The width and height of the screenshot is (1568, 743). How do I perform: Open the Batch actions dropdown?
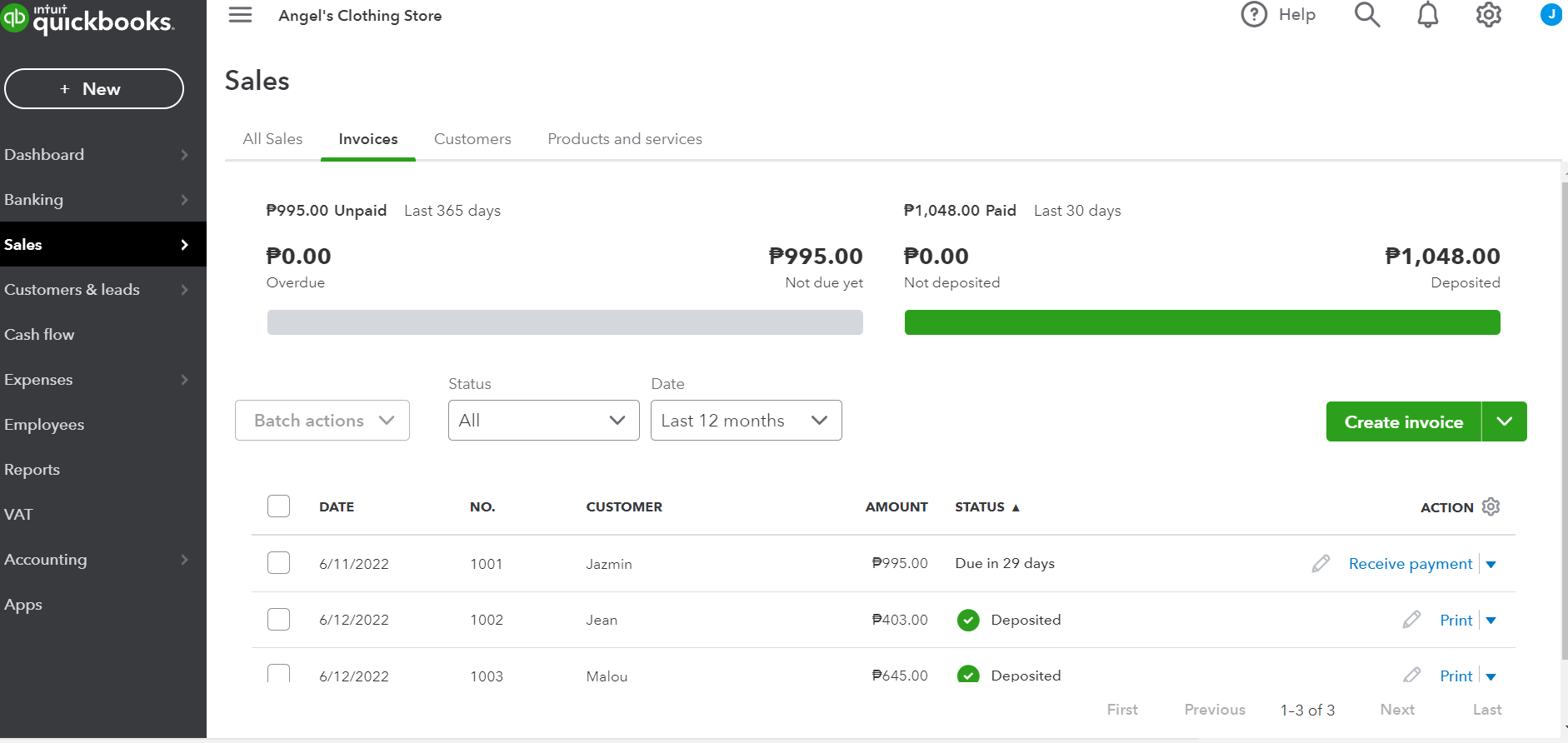322,421
